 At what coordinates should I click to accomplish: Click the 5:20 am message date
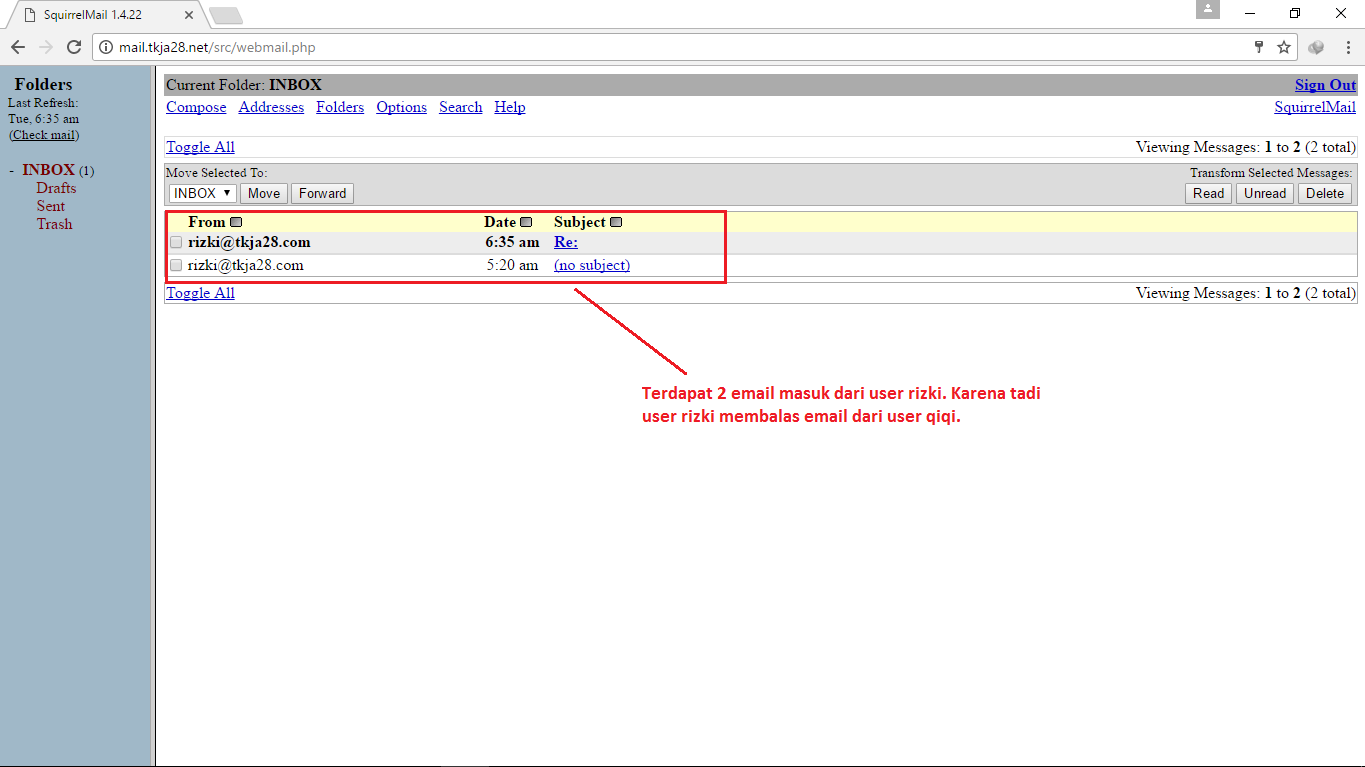pos(512,265)
